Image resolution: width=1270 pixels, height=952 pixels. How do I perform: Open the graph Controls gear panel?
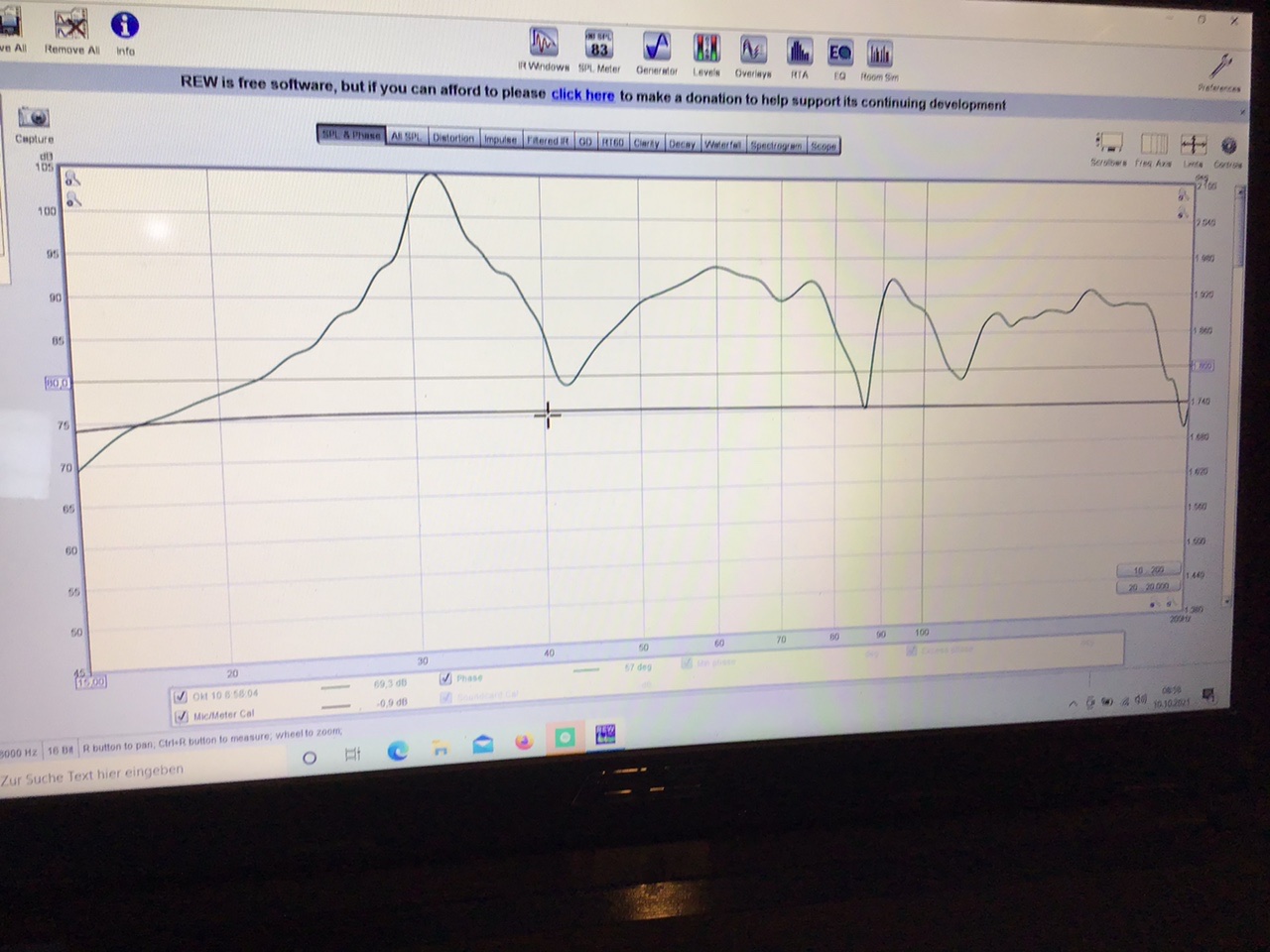1228,146
